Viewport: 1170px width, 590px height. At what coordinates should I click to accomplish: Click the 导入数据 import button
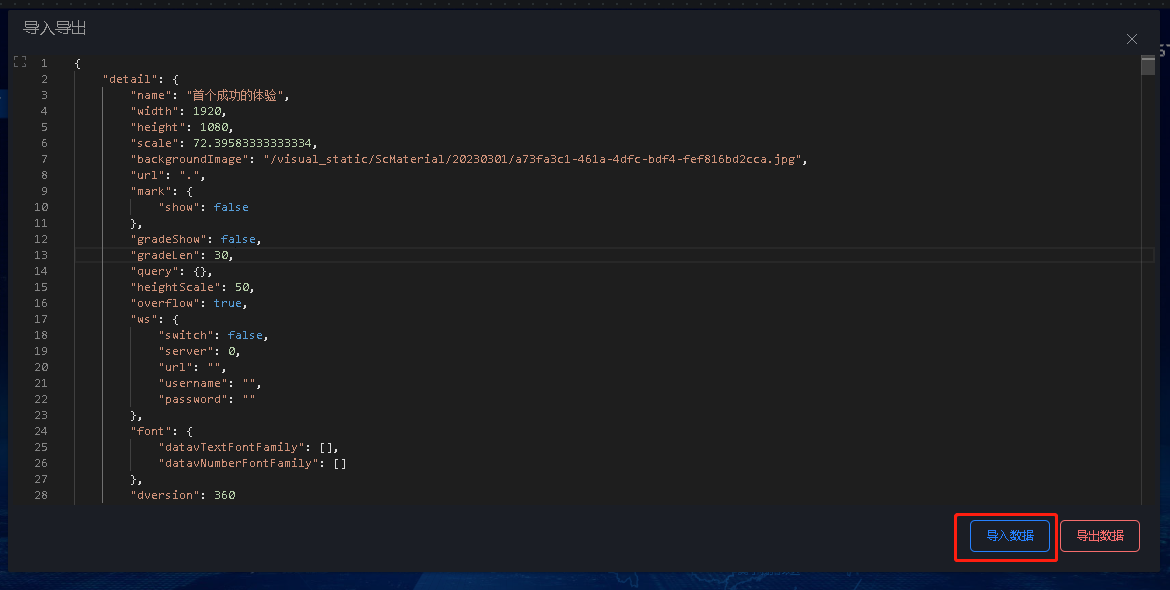(1010, 536)
